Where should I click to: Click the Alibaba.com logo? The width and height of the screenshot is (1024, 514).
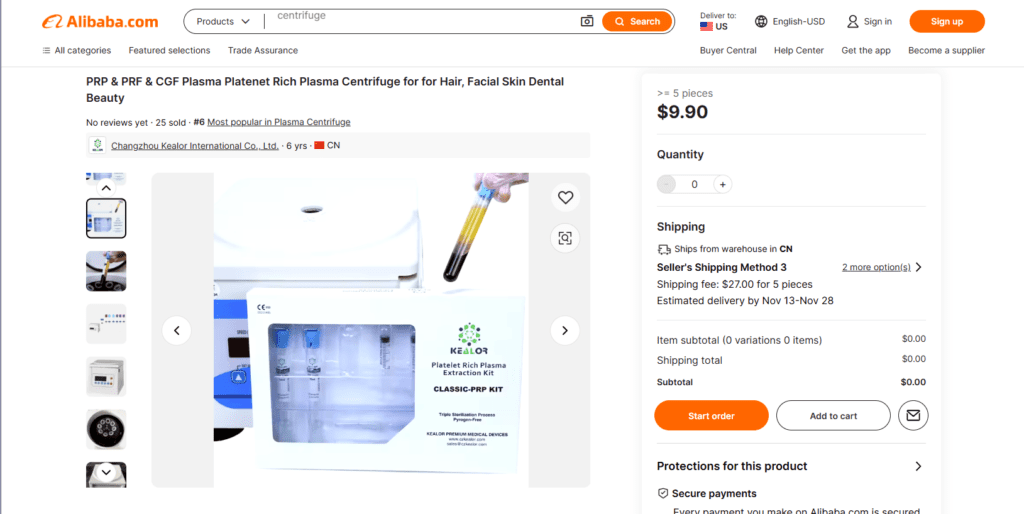[100, 21]
